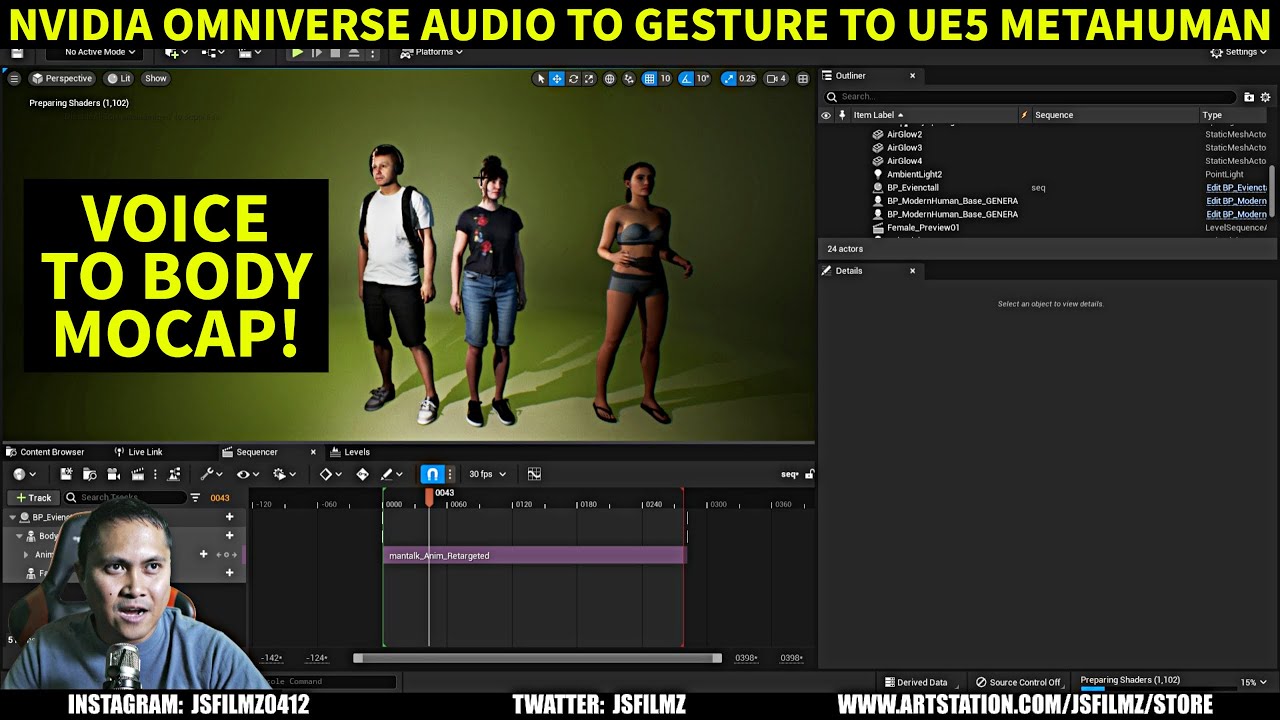This screenshot has width=1280, height=720.
Task: Click the Outliner search field
Action: coord(1030,97)
